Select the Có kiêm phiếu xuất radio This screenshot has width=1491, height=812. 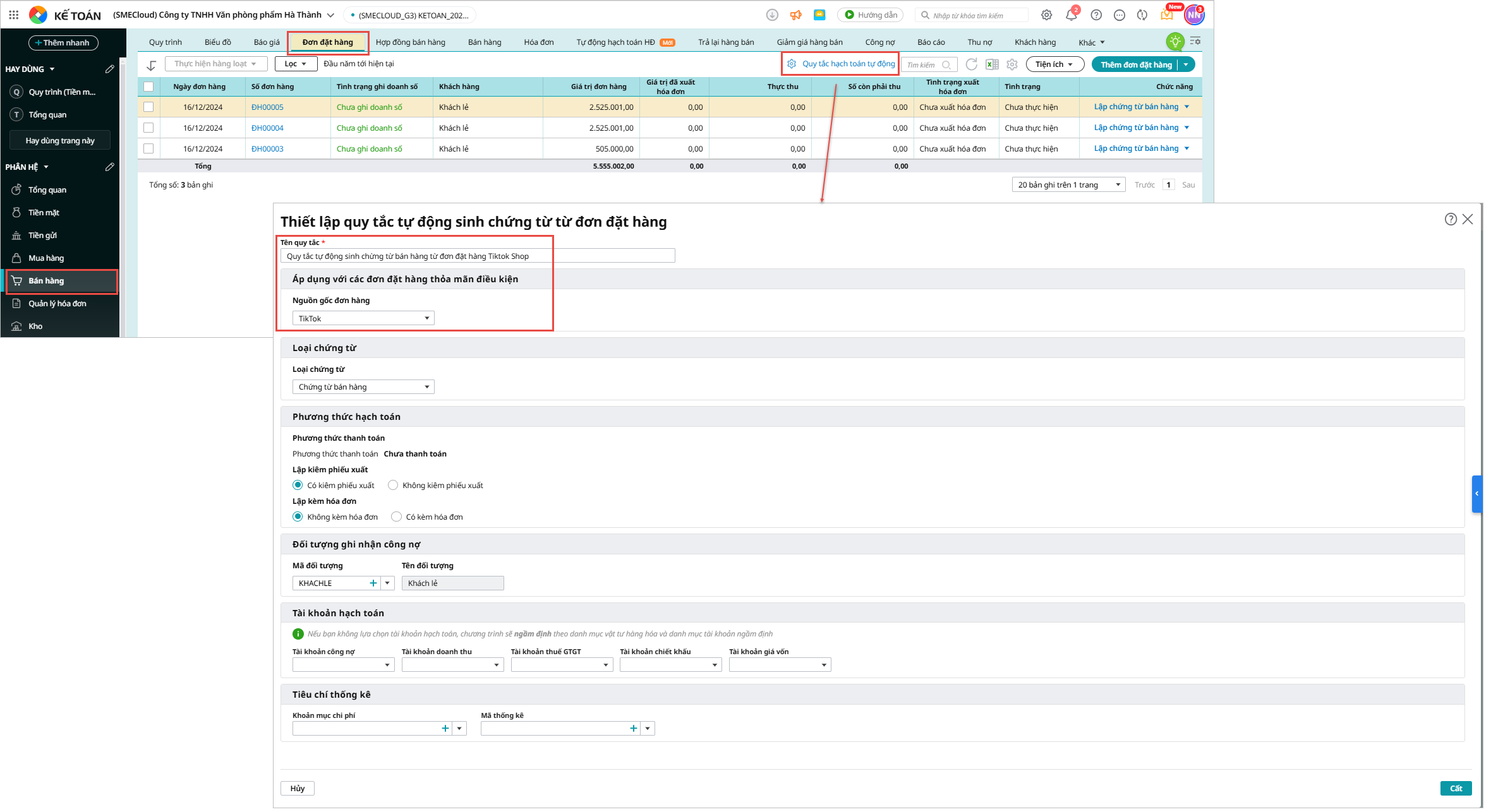click(298, 485)
